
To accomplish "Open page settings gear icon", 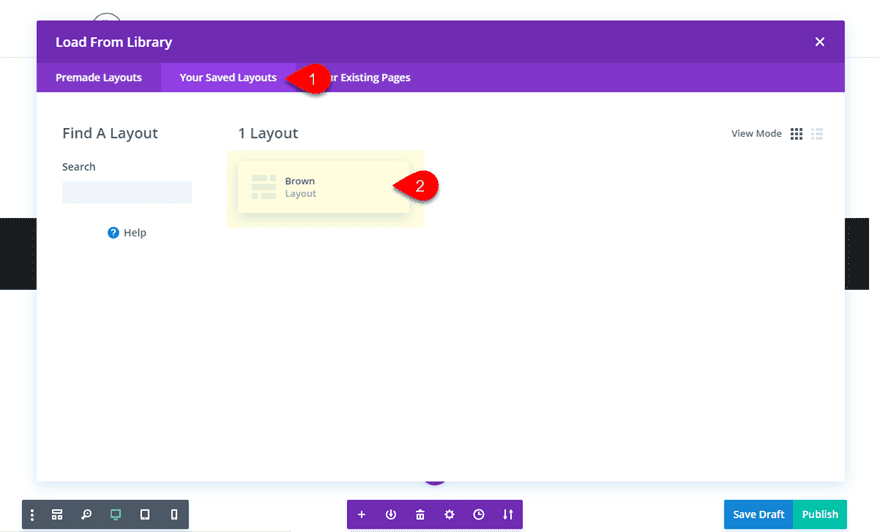I will [449, 515].
